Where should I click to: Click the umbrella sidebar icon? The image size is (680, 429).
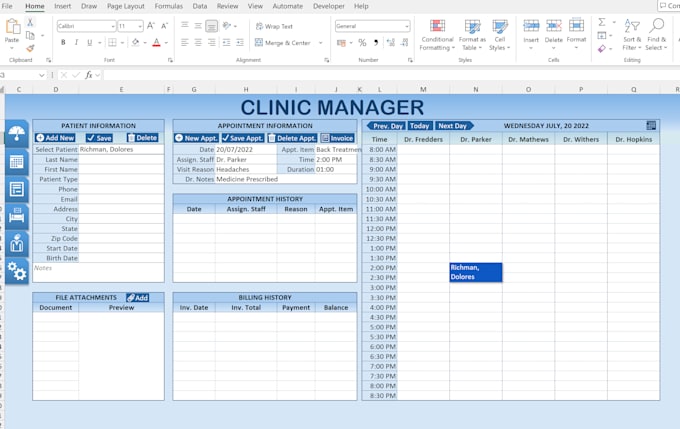16,134
